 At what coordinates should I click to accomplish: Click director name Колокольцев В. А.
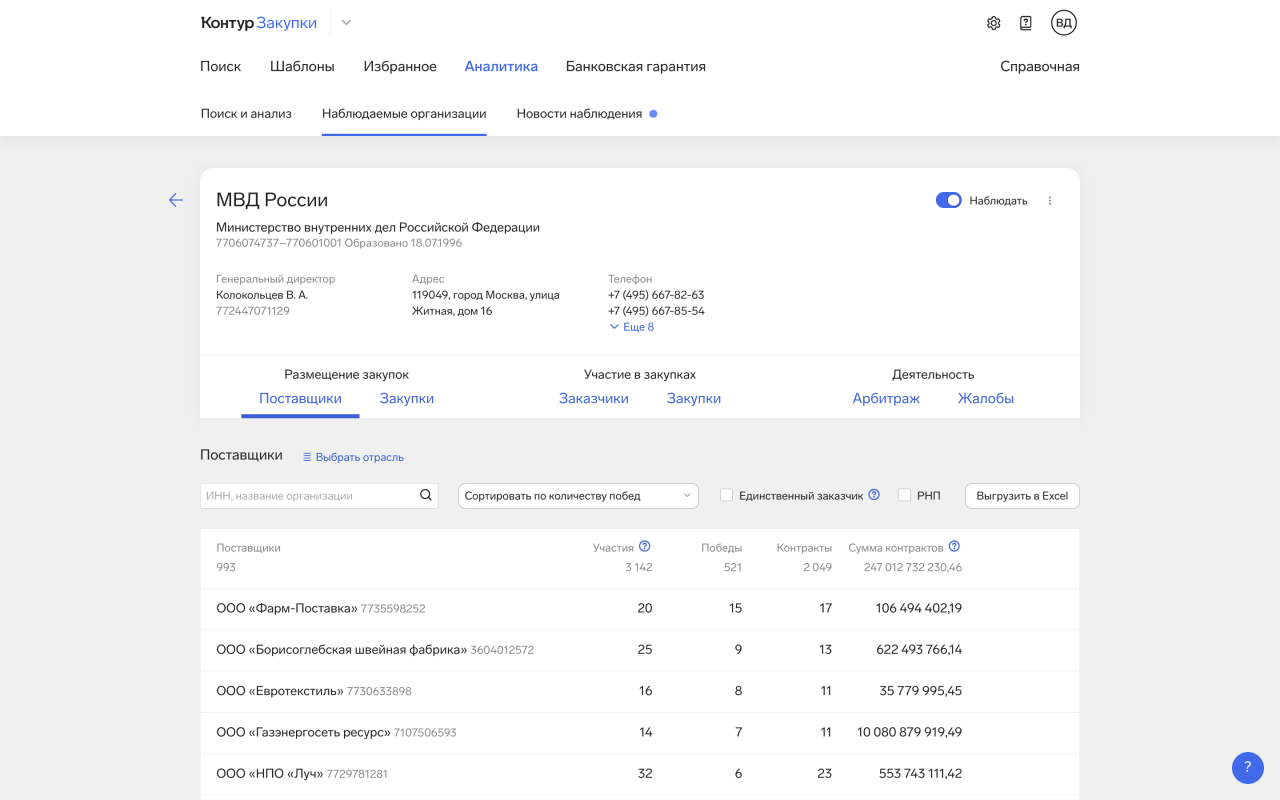click(262, 295)
